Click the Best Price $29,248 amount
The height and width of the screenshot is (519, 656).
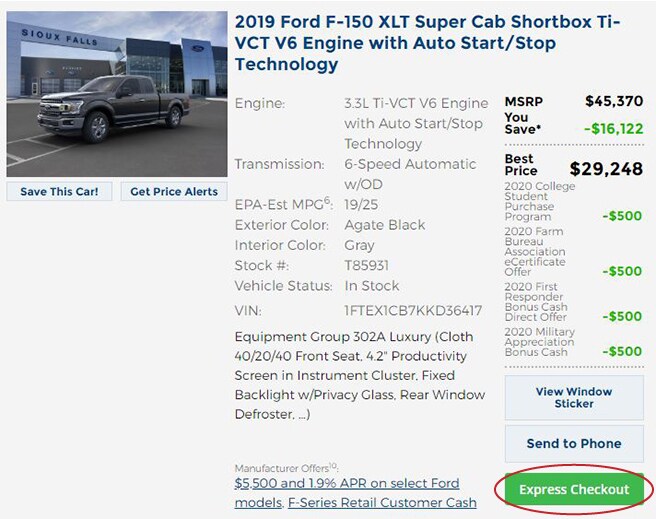[x=606, y=169]
